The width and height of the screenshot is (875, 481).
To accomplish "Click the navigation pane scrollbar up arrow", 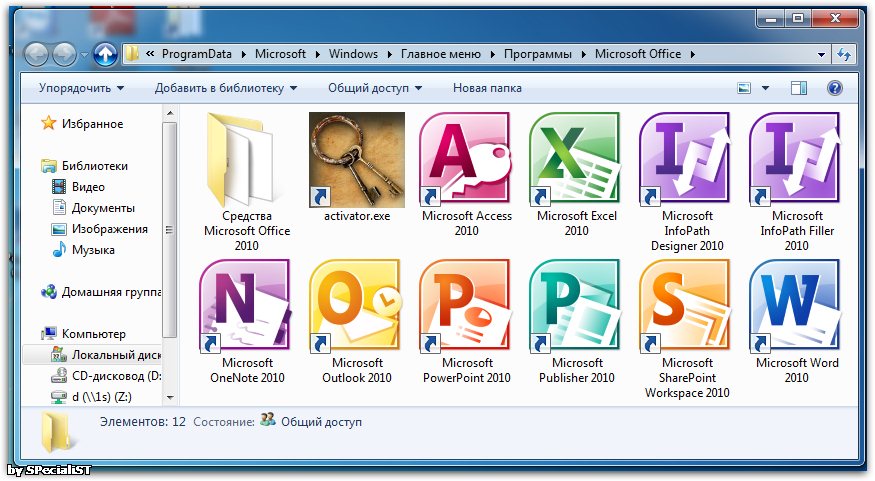I will [x=170, y=113].
